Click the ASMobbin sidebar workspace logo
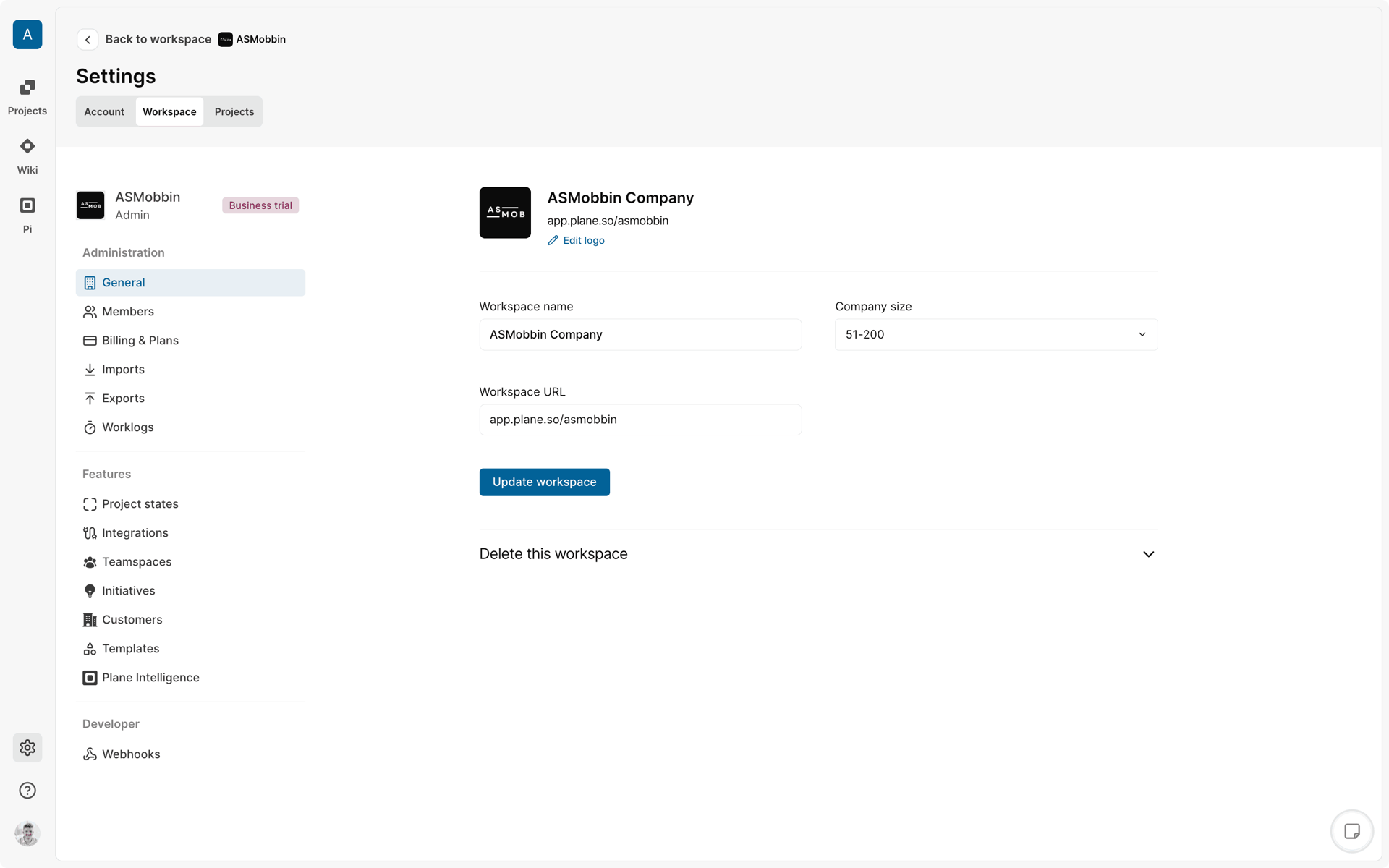 (90, 205)
